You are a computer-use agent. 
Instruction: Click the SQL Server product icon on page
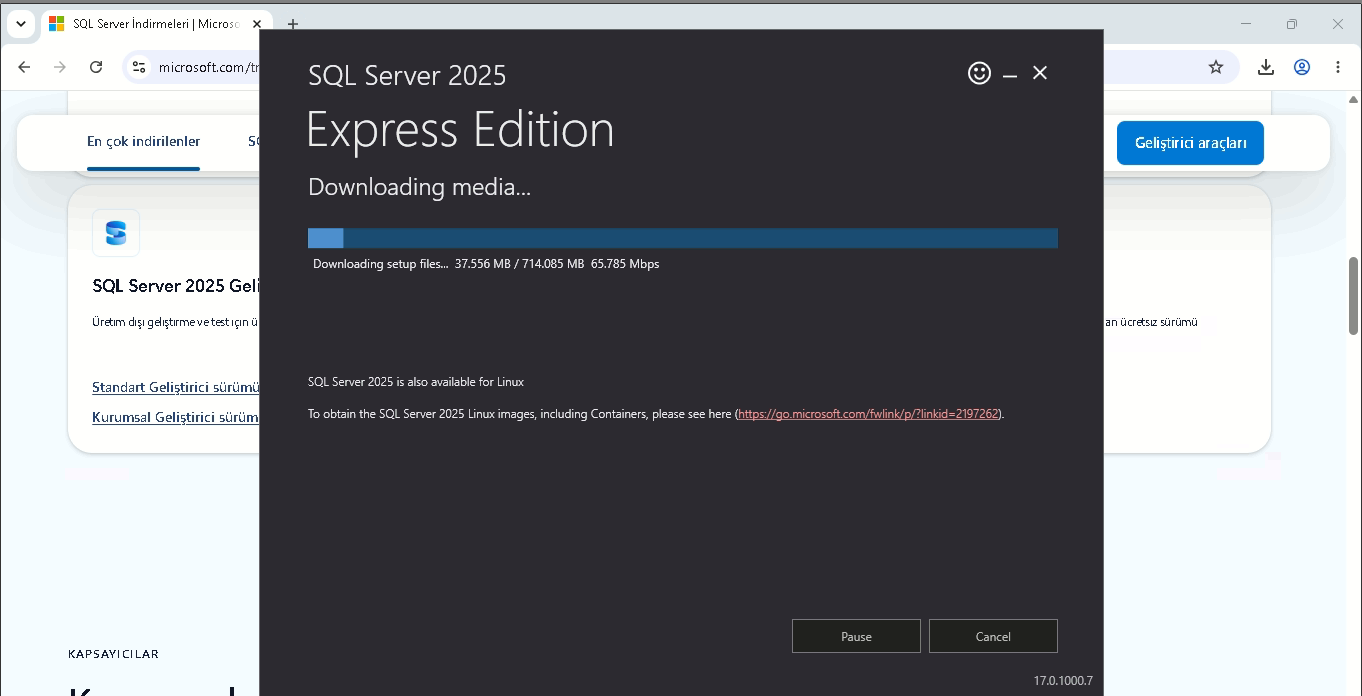pos(116,233)
